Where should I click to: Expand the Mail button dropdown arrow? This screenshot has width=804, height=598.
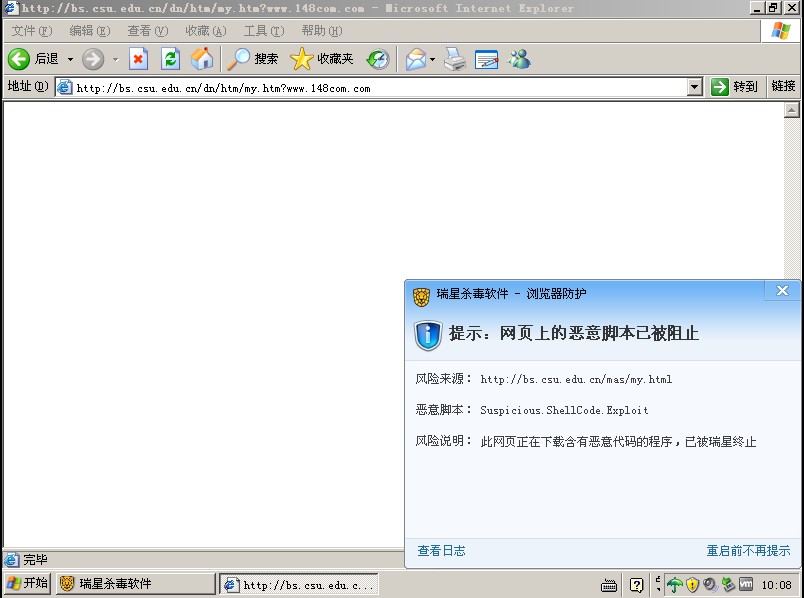click(x=432, y=60)
